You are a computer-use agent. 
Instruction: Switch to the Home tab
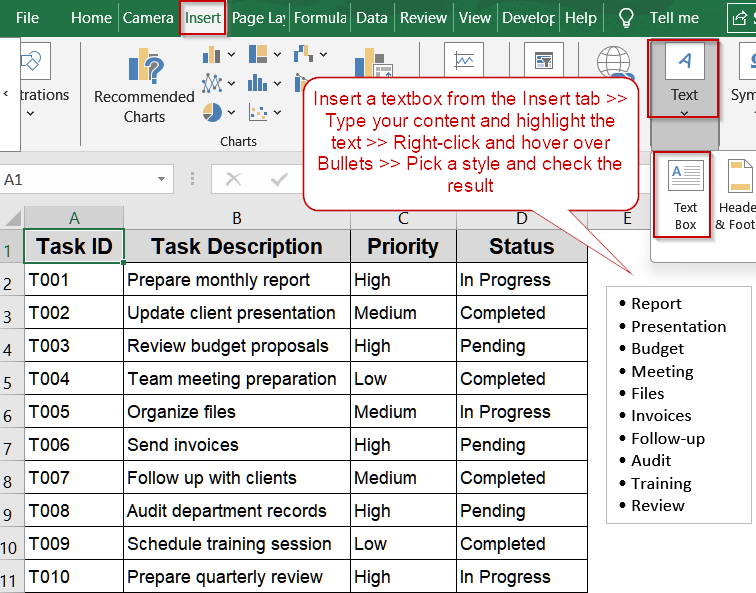tap(91, 18)
